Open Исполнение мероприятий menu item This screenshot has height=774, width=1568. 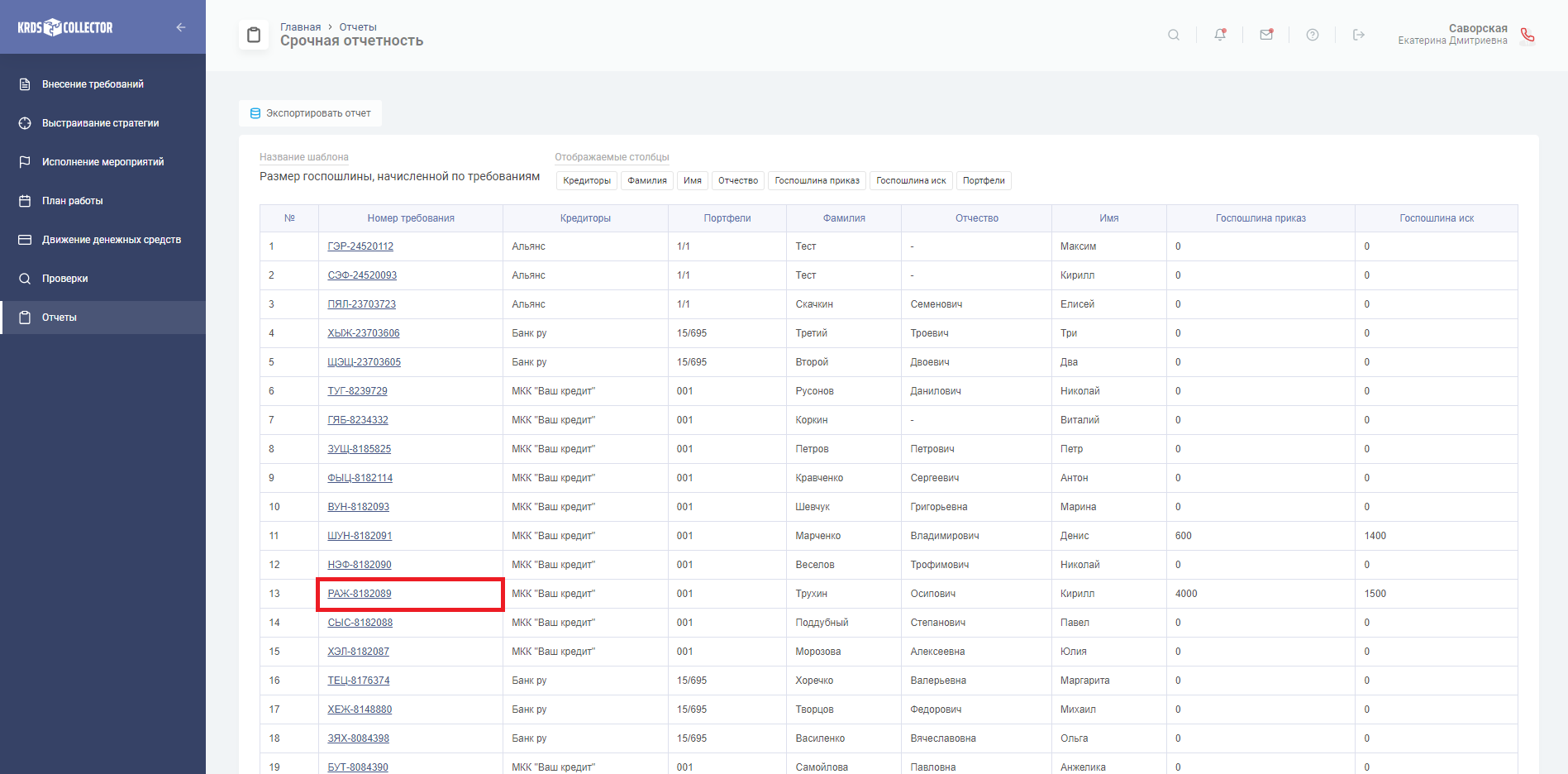(102, 162)
